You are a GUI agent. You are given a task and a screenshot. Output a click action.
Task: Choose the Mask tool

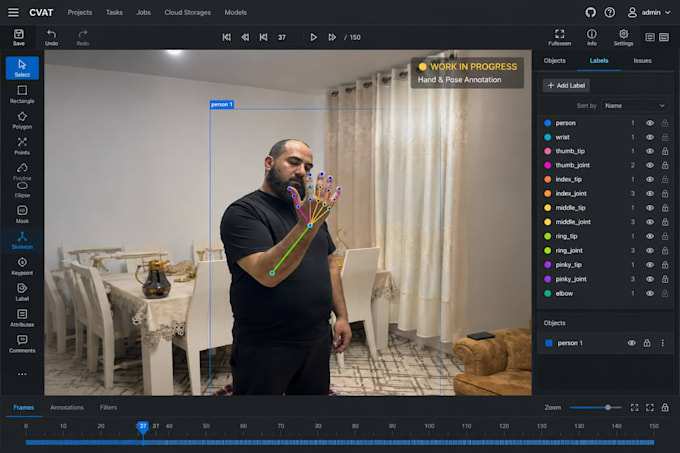22,215
